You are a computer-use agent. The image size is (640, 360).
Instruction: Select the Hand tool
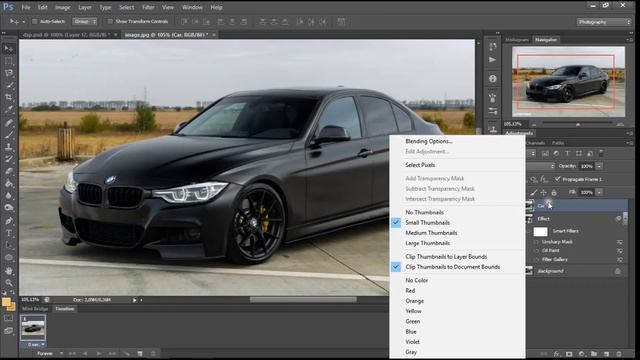[x=9, y=271]
